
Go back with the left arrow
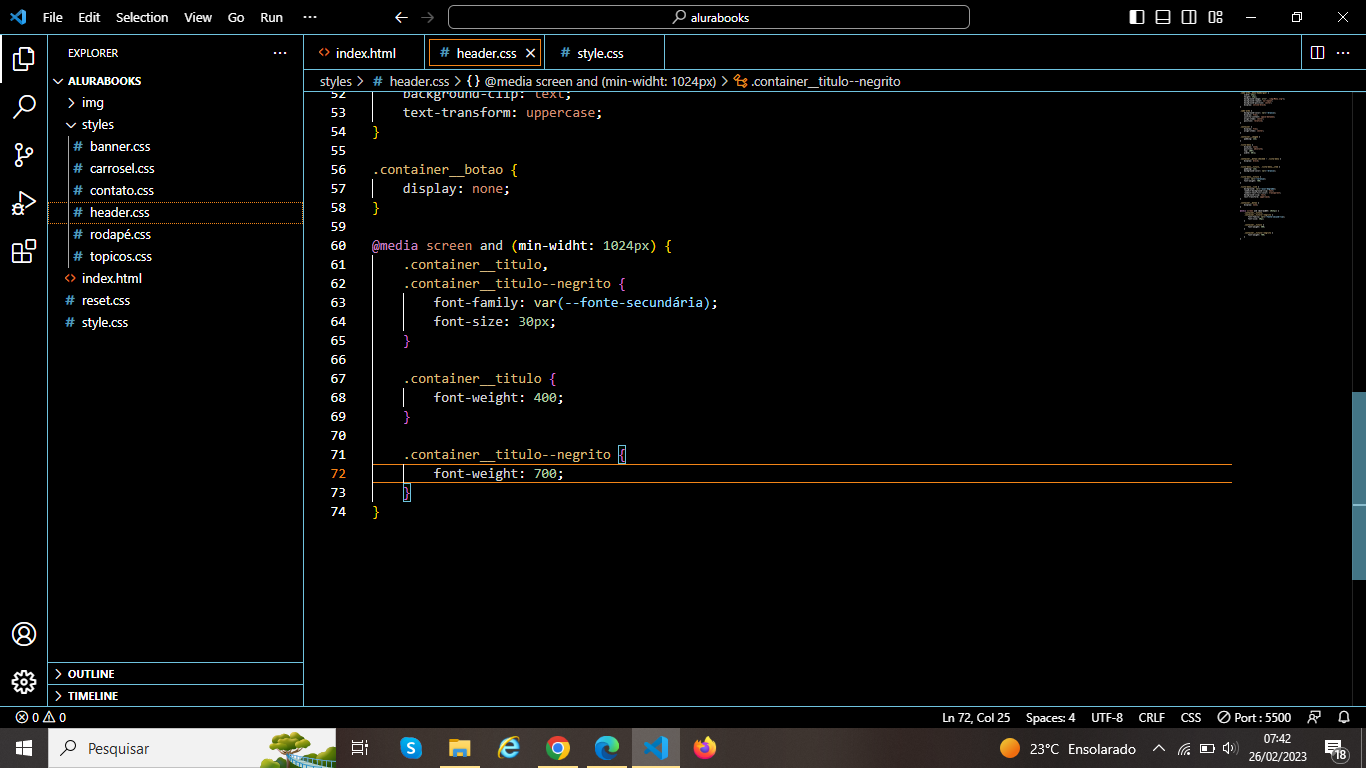coord(401,17)
